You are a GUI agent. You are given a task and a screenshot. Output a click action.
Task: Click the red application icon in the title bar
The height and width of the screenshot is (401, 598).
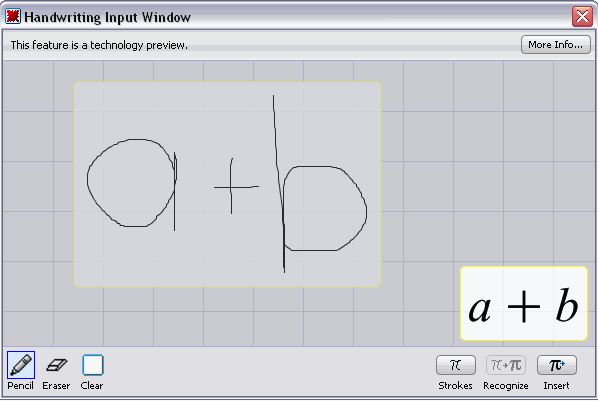(x=13, y=16)
